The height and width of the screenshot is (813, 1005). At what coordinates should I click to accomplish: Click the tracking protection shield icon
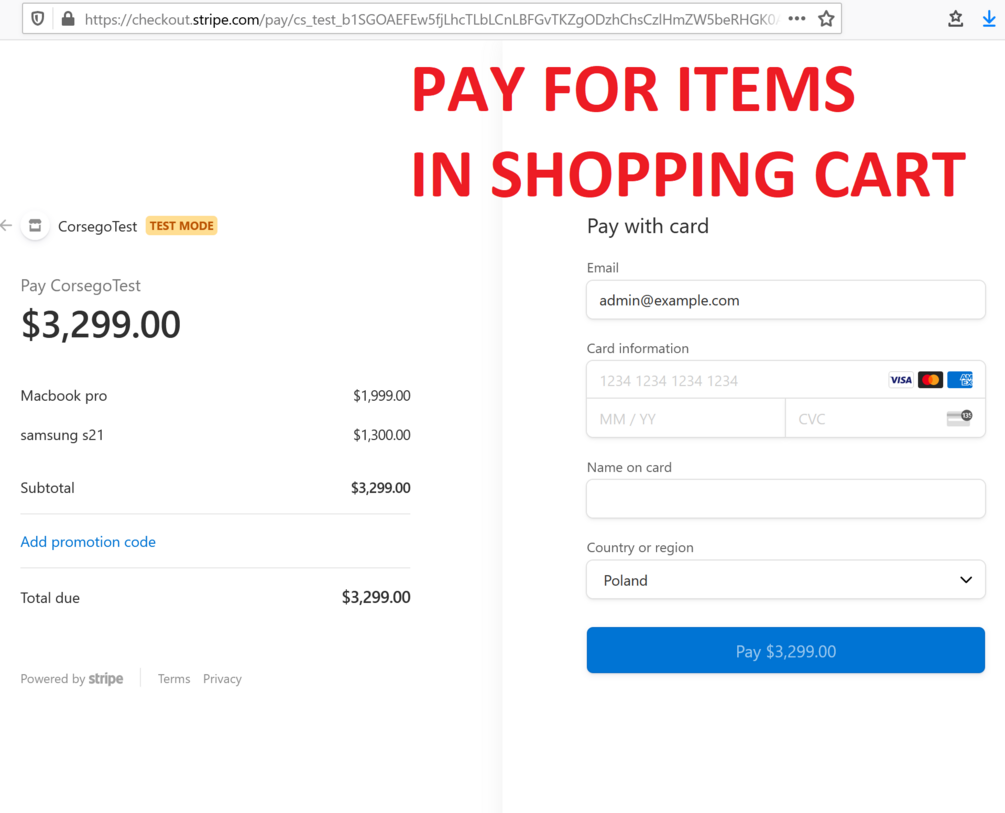click(x=38, y=19)
